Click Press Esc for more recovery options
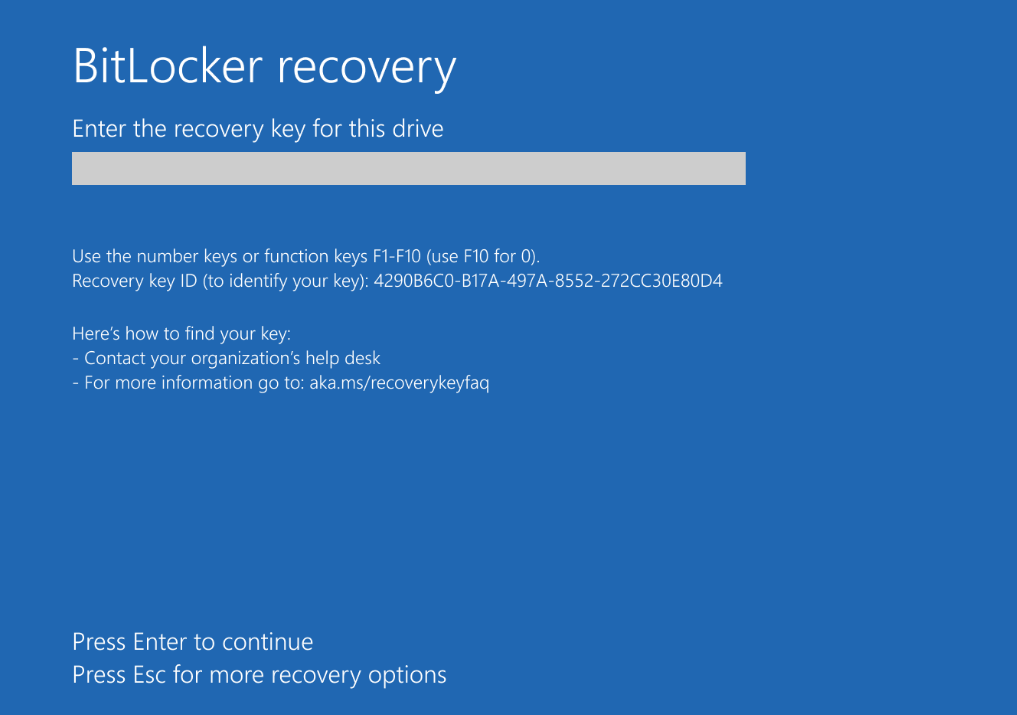The height and width of the screenshot is (715, 1017). tap(258, 674)
